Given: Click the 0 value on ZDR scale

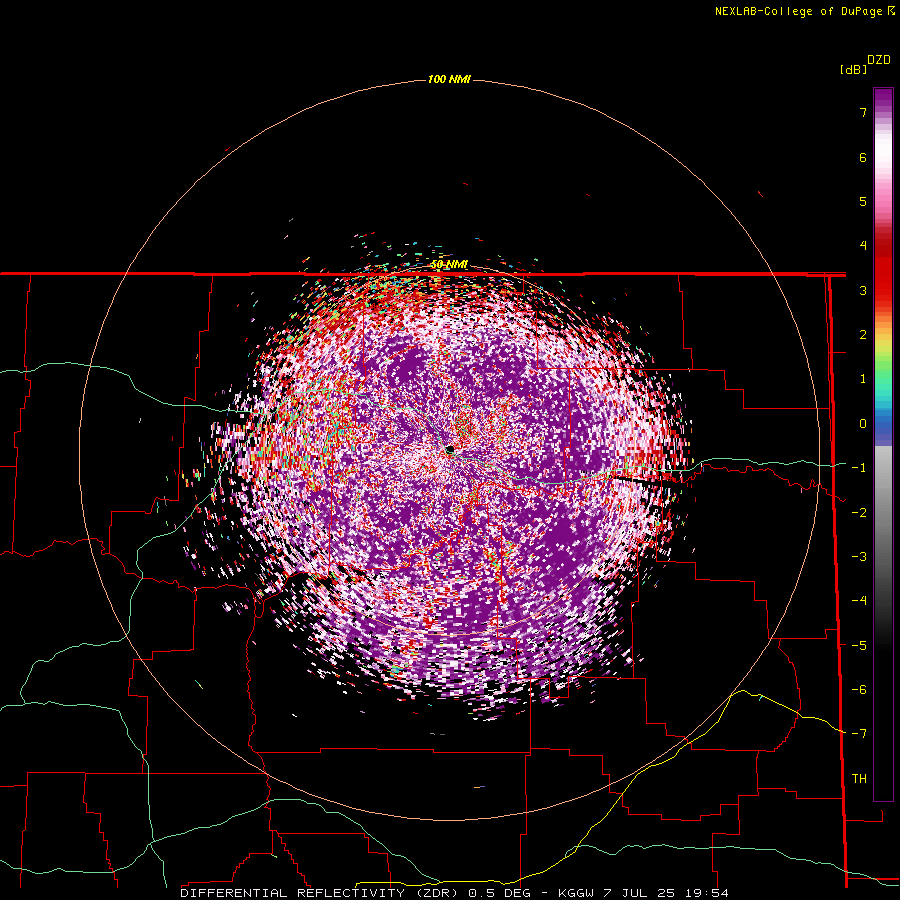Looking at the screenshot, I should click(863, 424).
